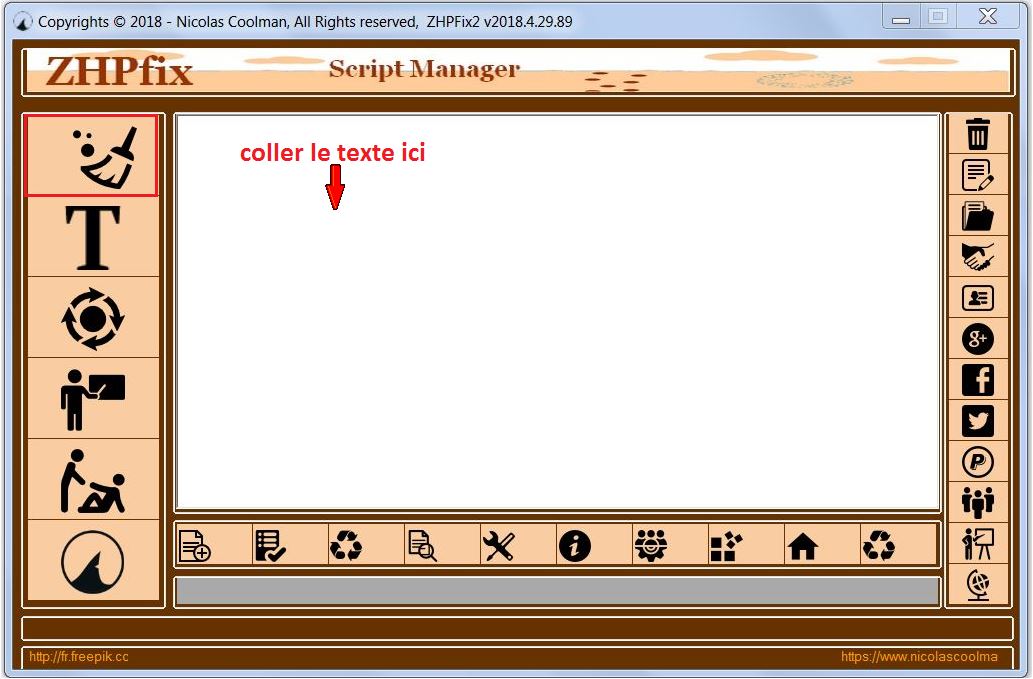Click the home icon

802,545
